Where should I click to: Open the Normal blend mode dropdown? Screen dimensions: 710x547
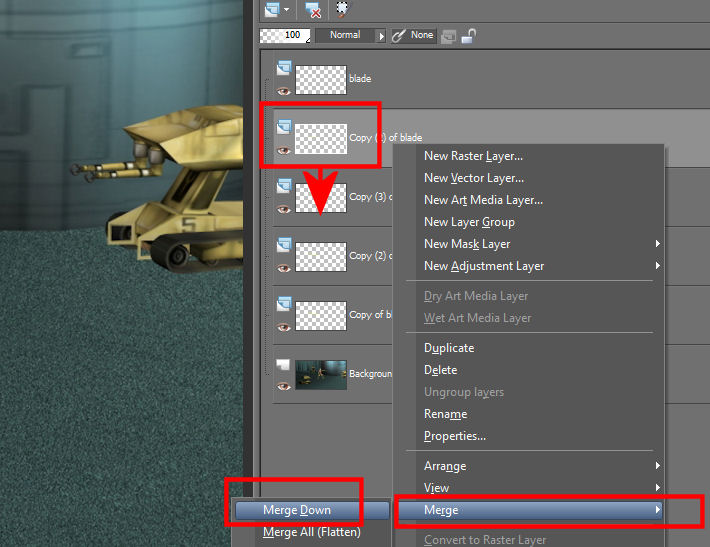(x=345, y=35)
